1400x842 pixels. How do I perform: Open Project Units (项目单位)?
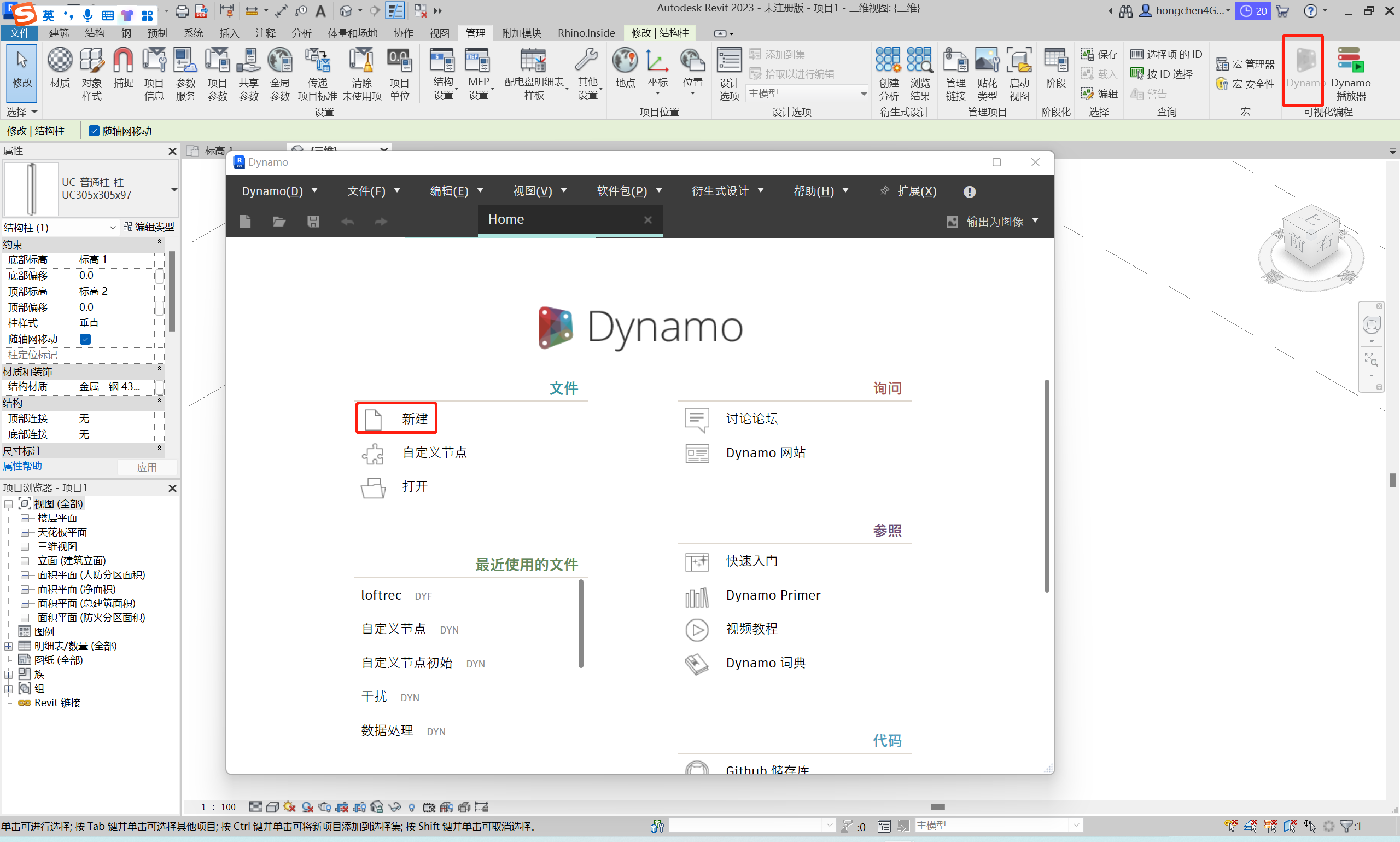click(399, 74)
